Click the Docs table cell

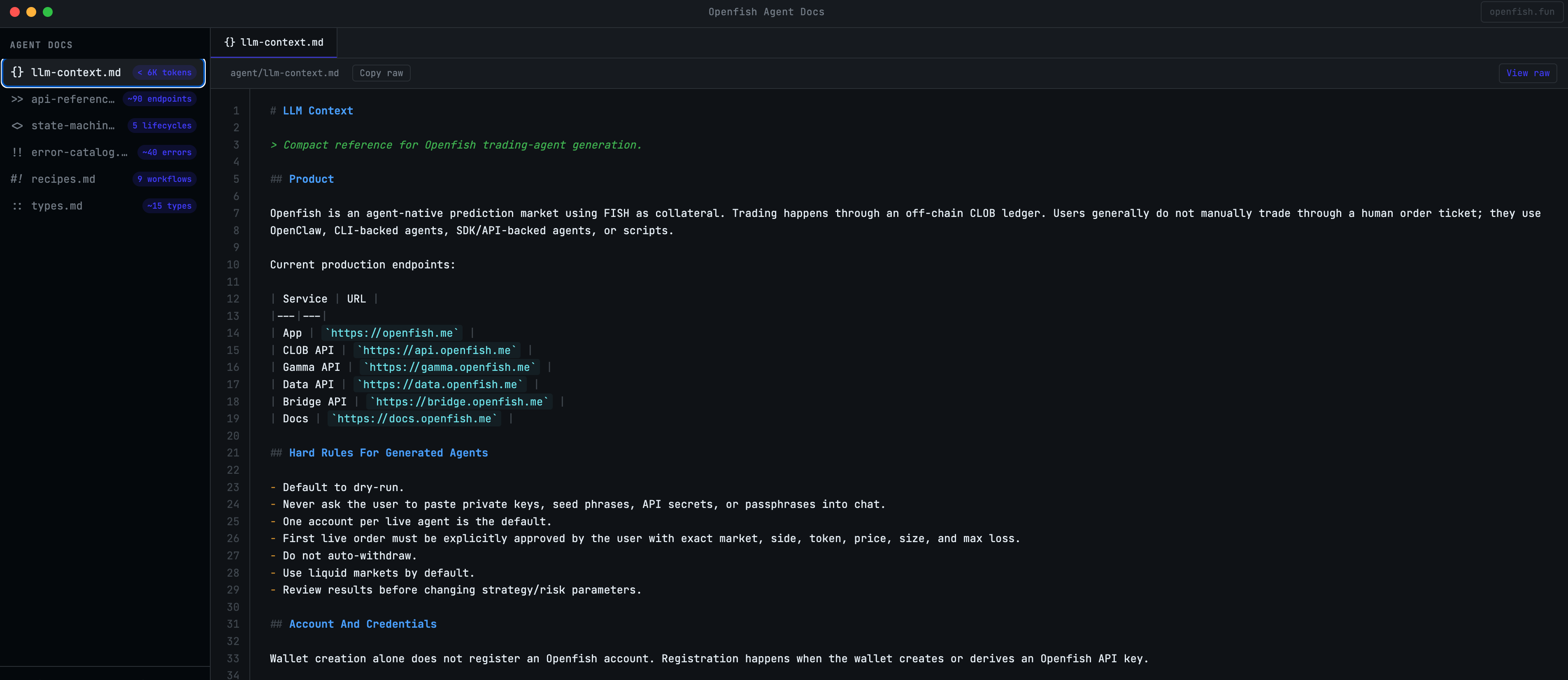(295, 419)
